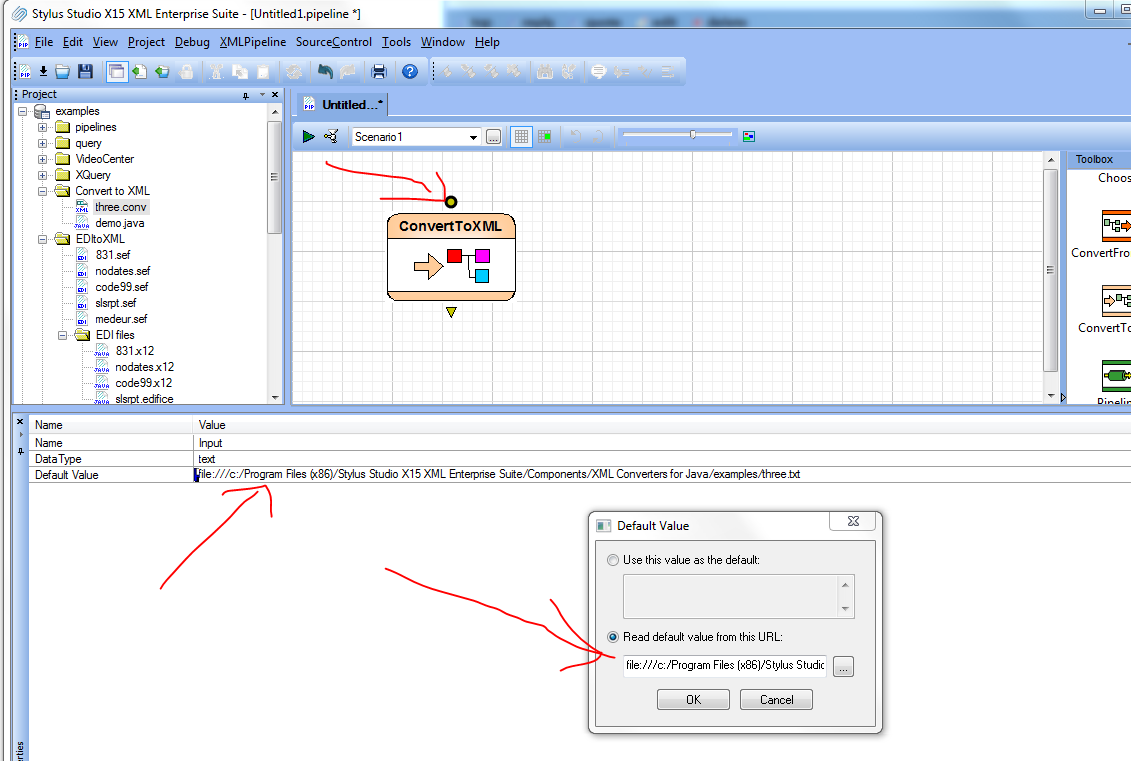This screenshot has width=1131, height=761.
Task: Click the Undo arrow in the main toolbar
Action: (x=325, y=71)
